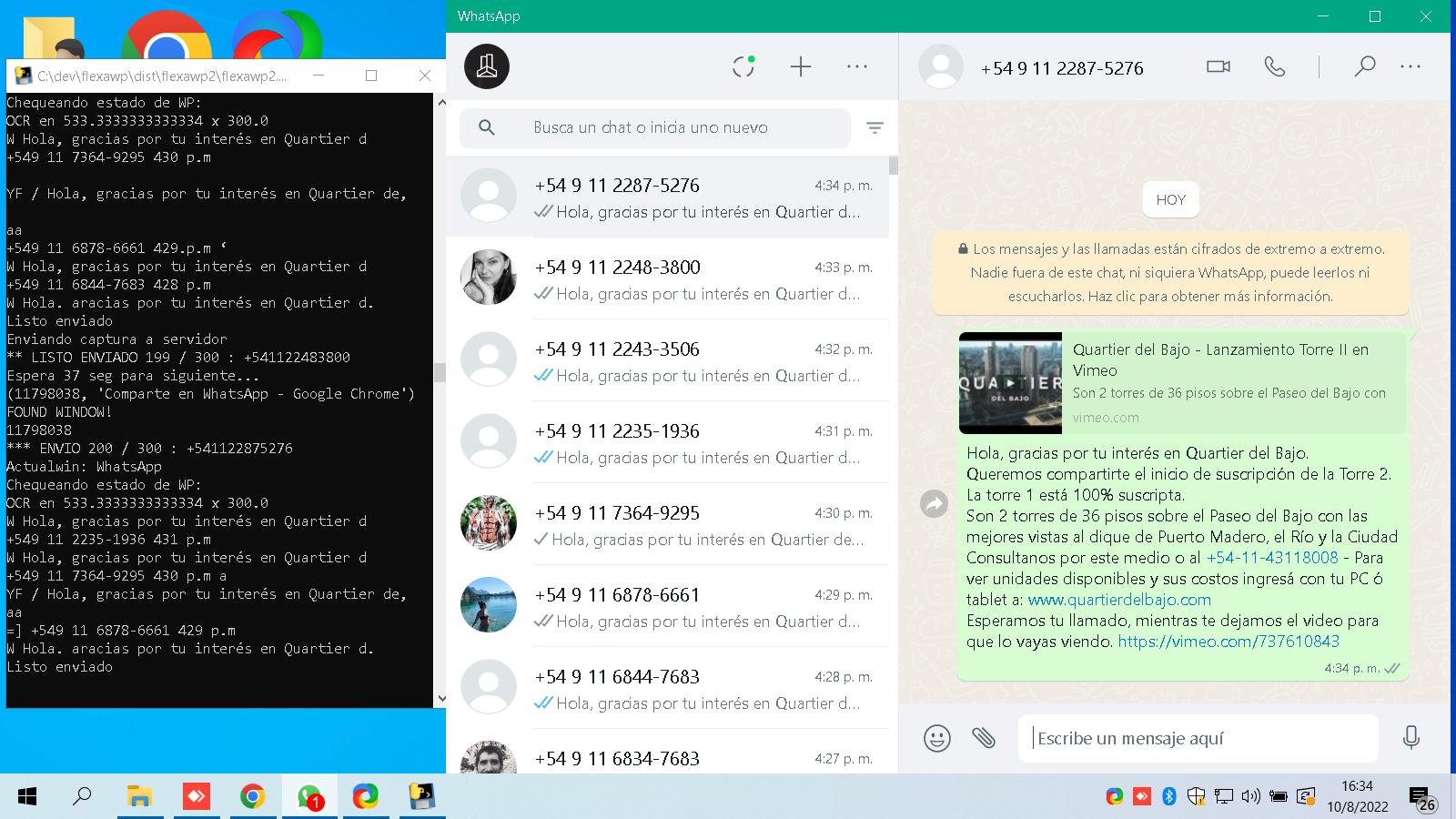Search within the open conversation
This screenshot has height=819, width=1456.
tap(1364, 66)
